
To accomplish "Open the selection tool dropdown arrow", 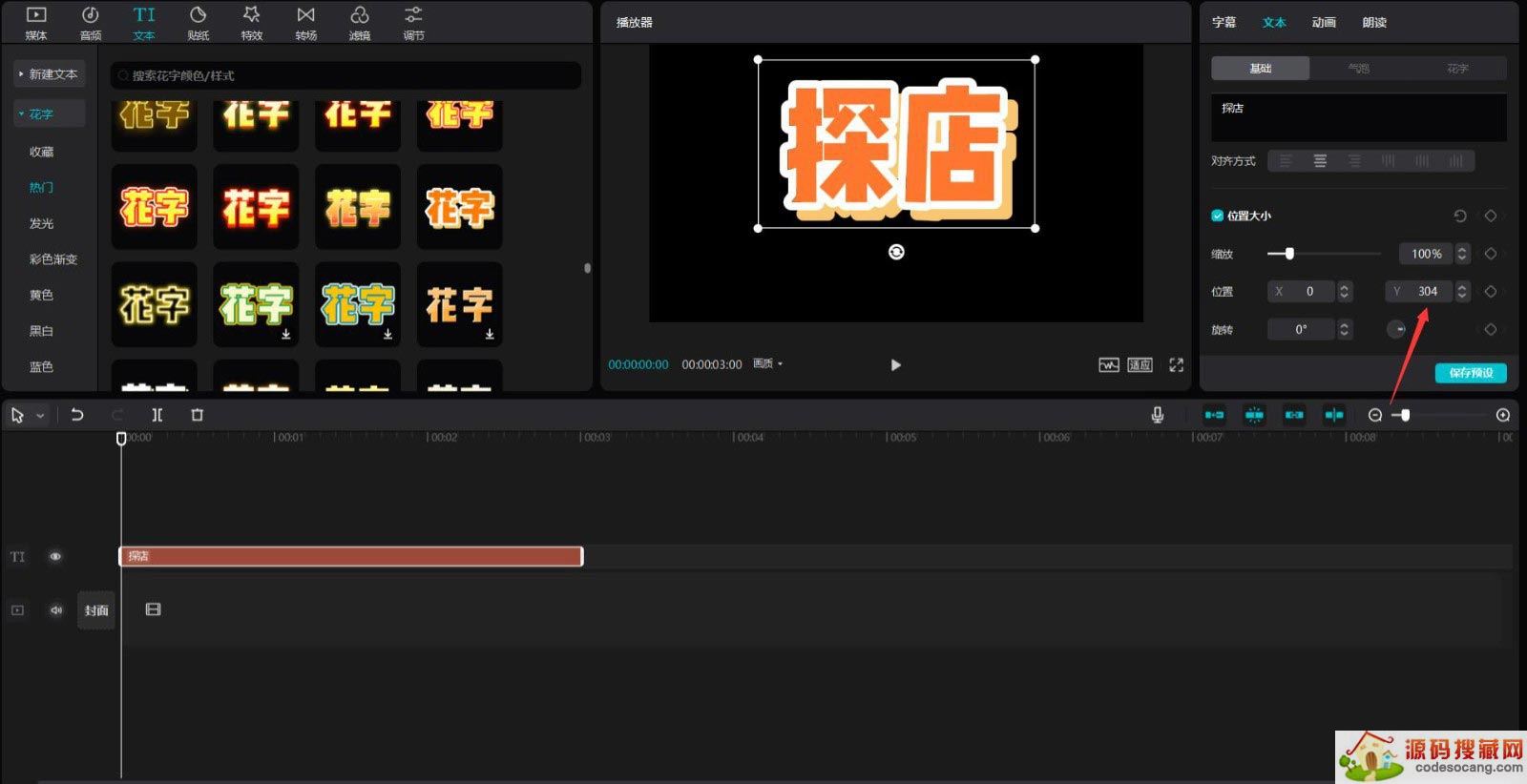I will click(x=40, y=416).
